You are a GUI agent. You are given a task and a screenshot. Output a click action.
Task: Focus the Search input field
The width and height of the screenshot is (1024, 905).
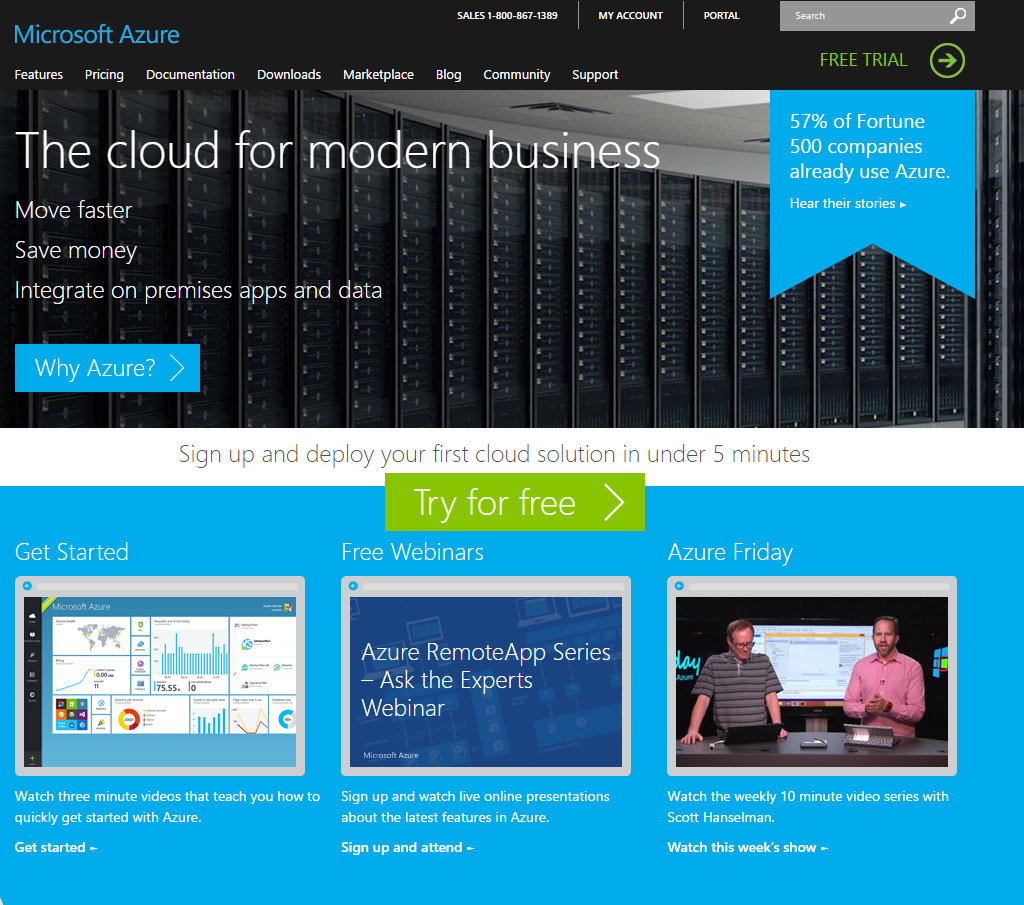pyautogui.click(x=876, y=16)
